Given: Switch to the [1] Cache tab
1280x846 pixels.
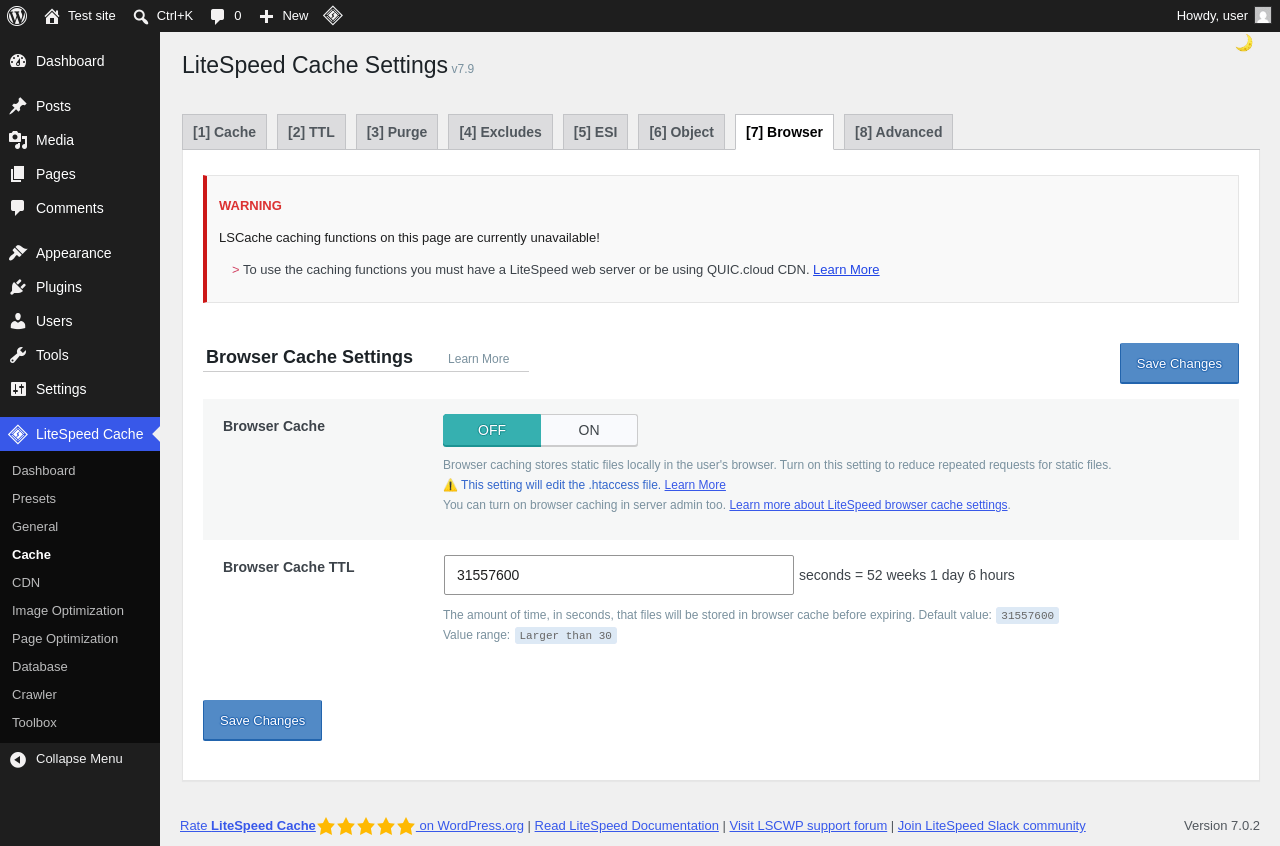Looking at the screenshot, I should pyautogui.click(x=224, y=132).
